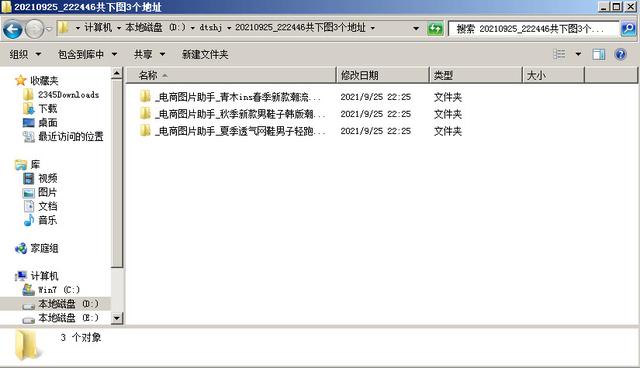Open 下载 in navigation pane
The image size is (640, 368).
click(48, 109)
